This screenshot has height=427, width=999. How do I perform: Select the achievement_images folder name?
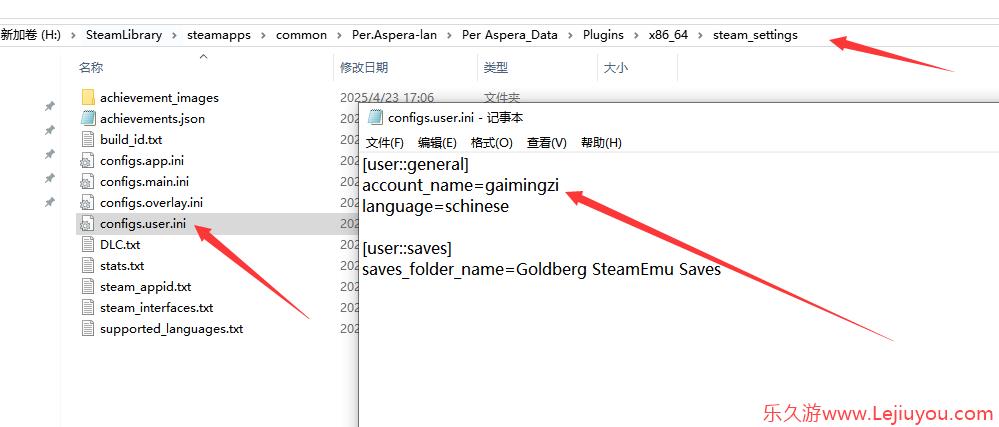(159, 98)
